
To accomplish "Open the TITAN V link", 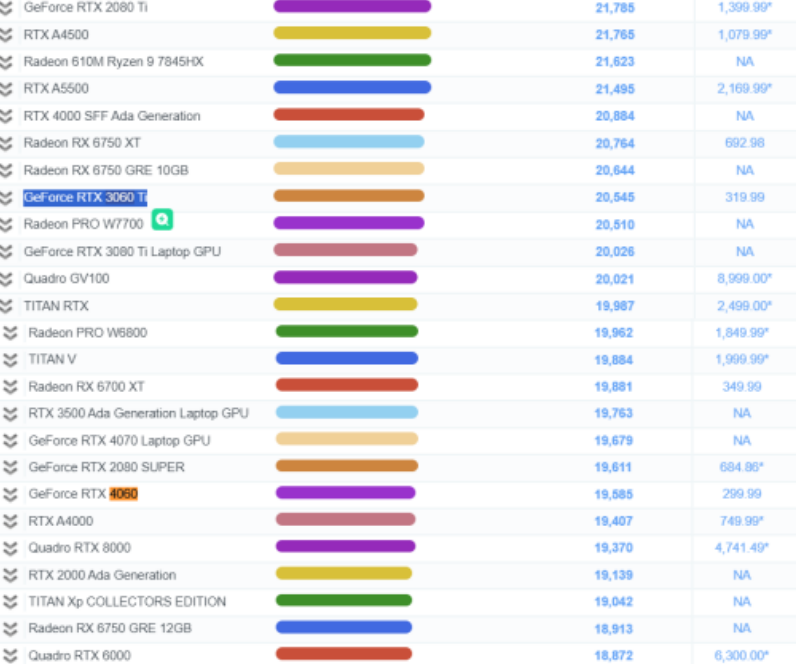I will (52, 360).
